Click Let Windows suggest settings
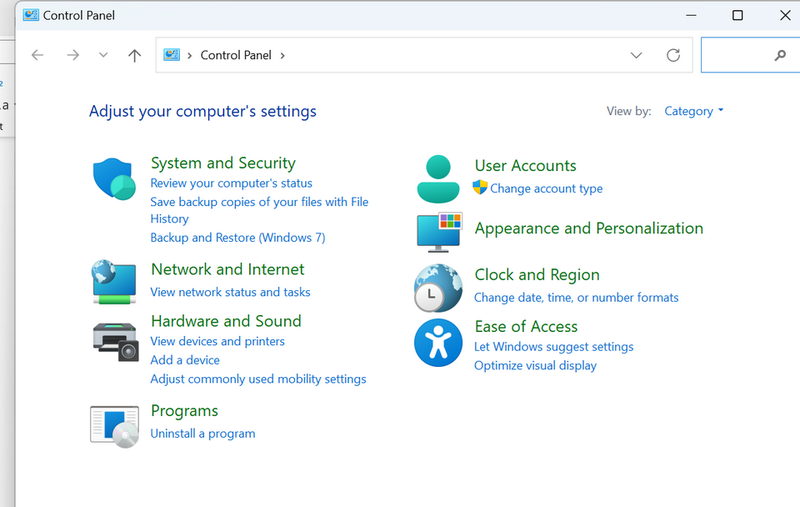The height and width of the screenshot is (507, 800). [554, 347]
